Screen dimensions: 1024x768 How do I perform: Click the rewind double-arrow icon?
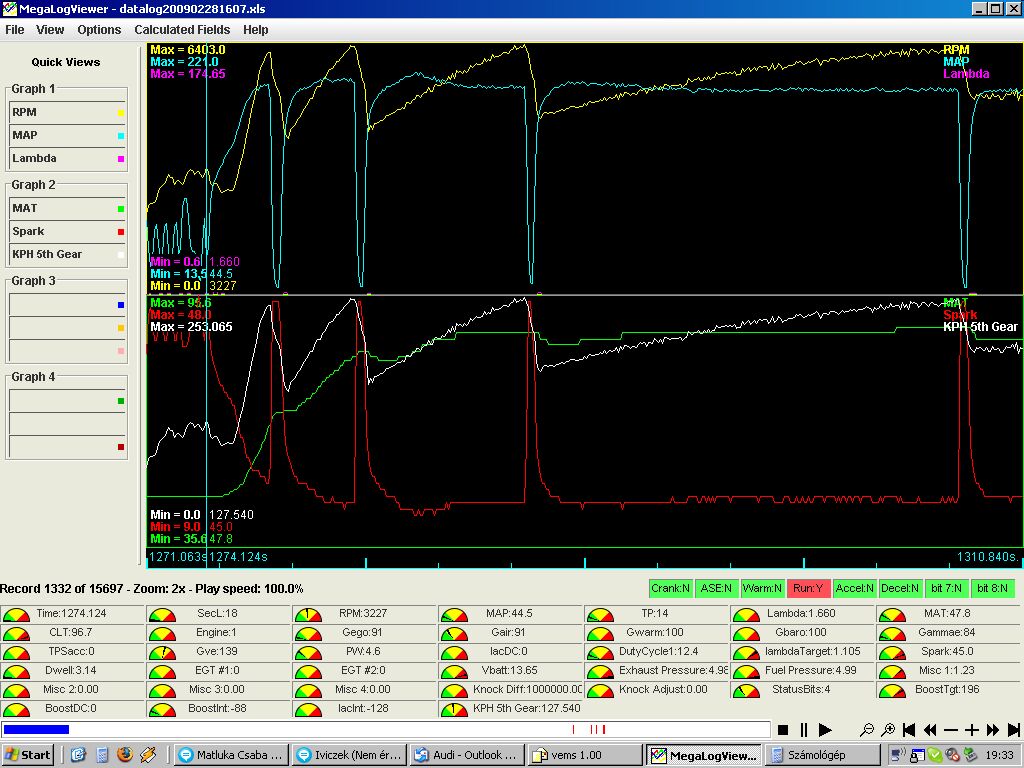(x=930, y=731)
